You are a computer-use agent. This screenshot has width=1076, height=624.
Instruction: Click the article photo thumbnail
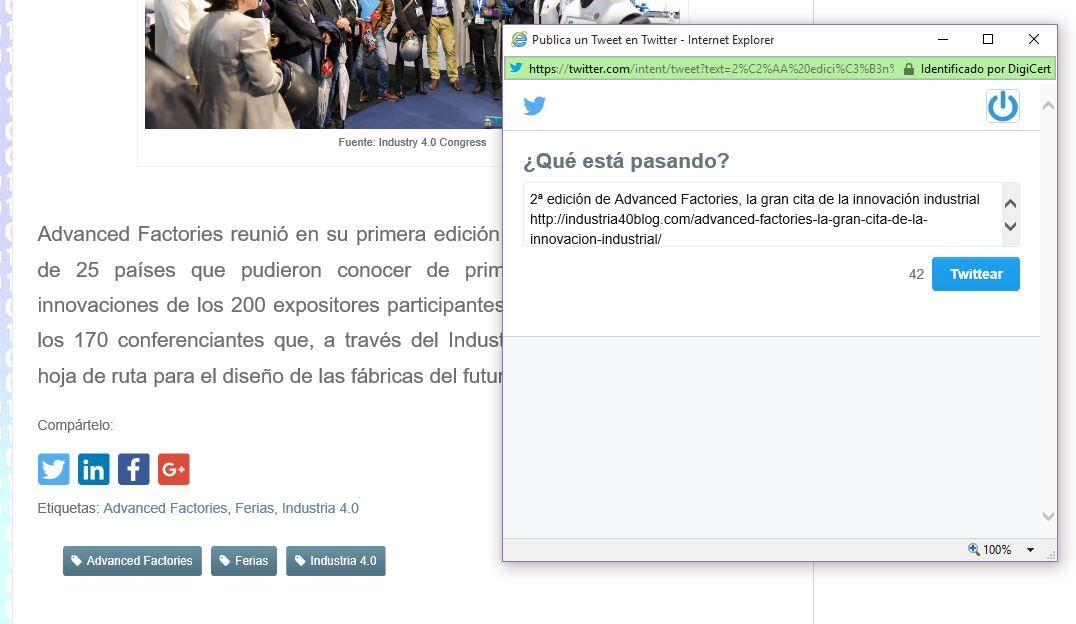coord(323,64)
